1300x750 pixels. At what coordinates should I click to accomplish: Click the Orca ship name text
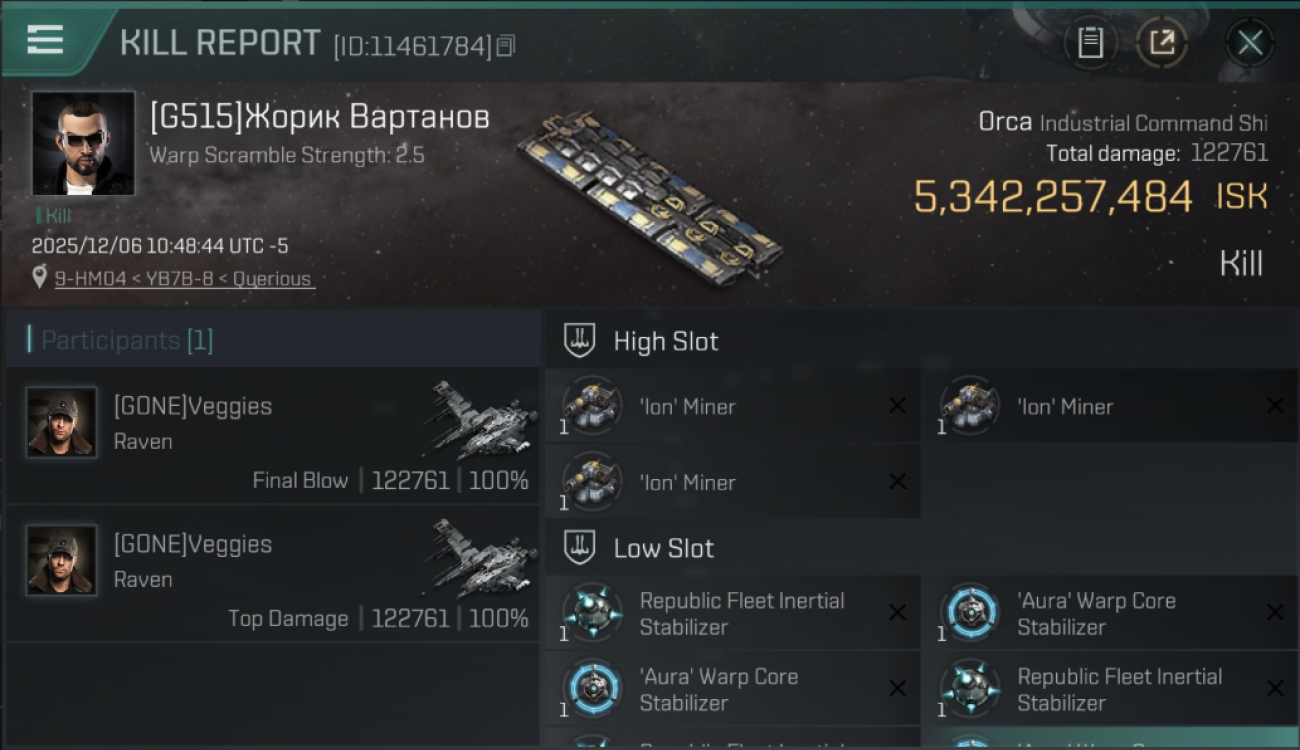click(1005, 123)
